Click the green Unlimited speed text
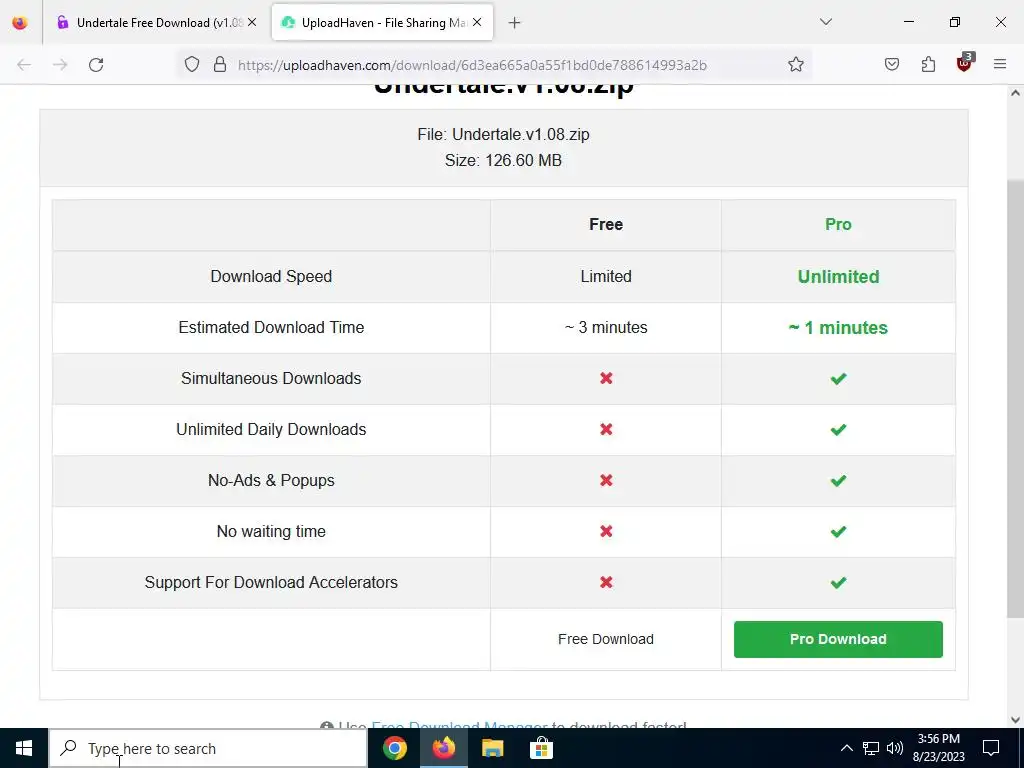The image size is (1024, 768). point(838,276)
